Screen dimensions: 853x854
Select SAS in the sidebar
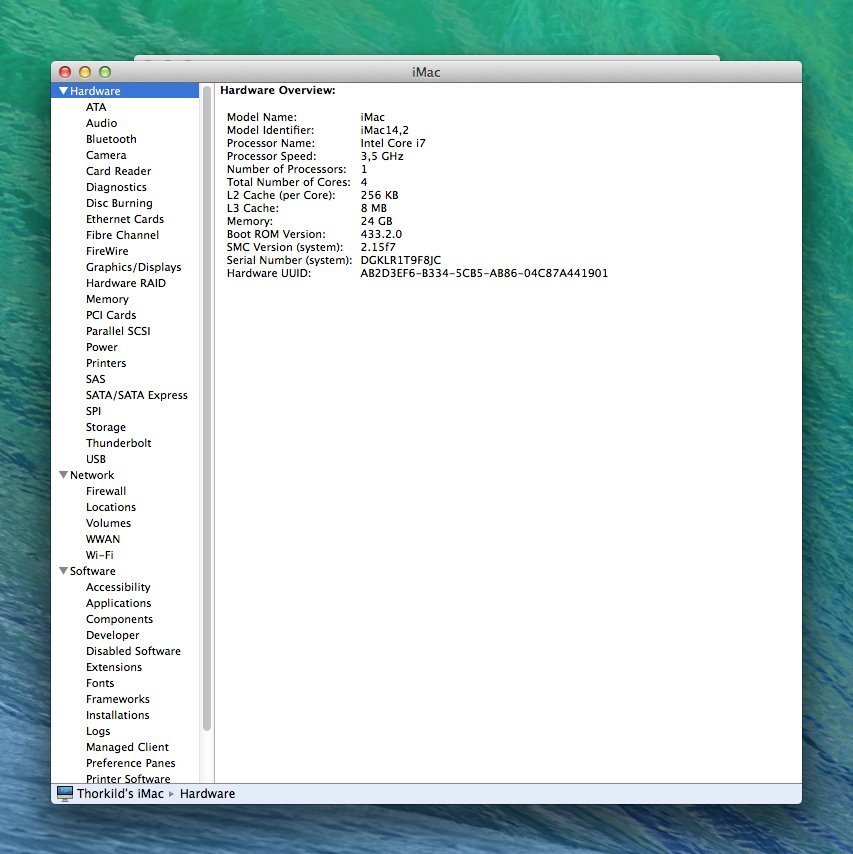(95, 379)
